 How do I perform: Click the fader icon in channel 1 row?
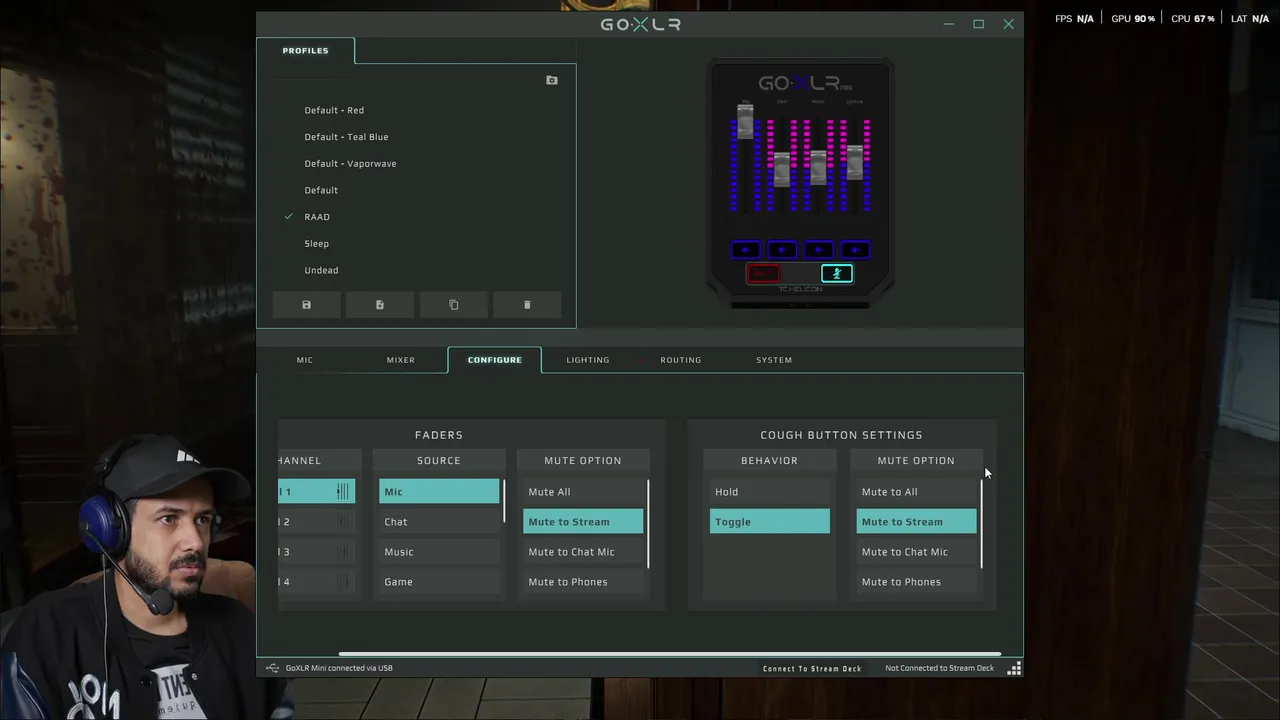click(343, 491)
